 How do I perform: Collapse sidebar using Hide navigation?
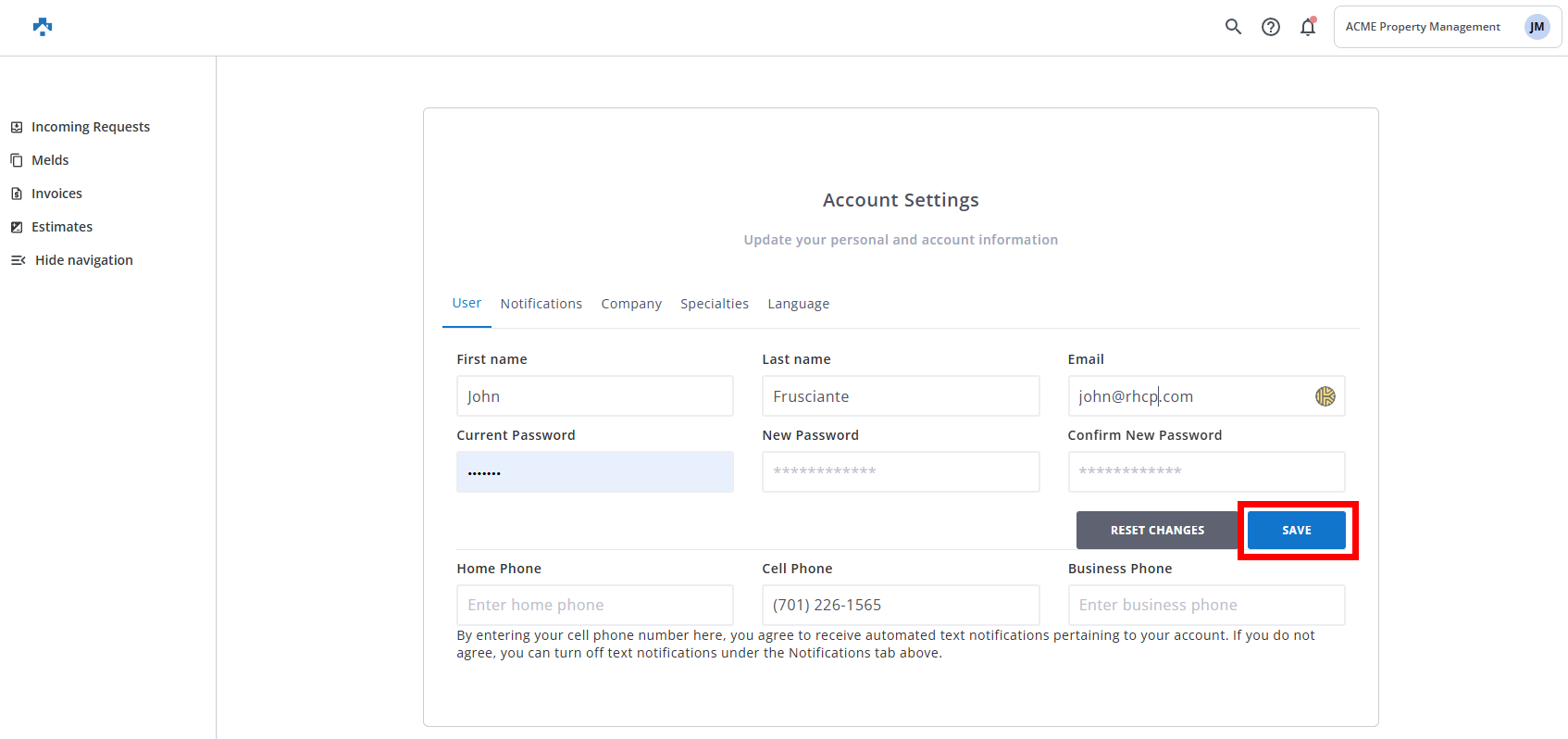(83, 260)
